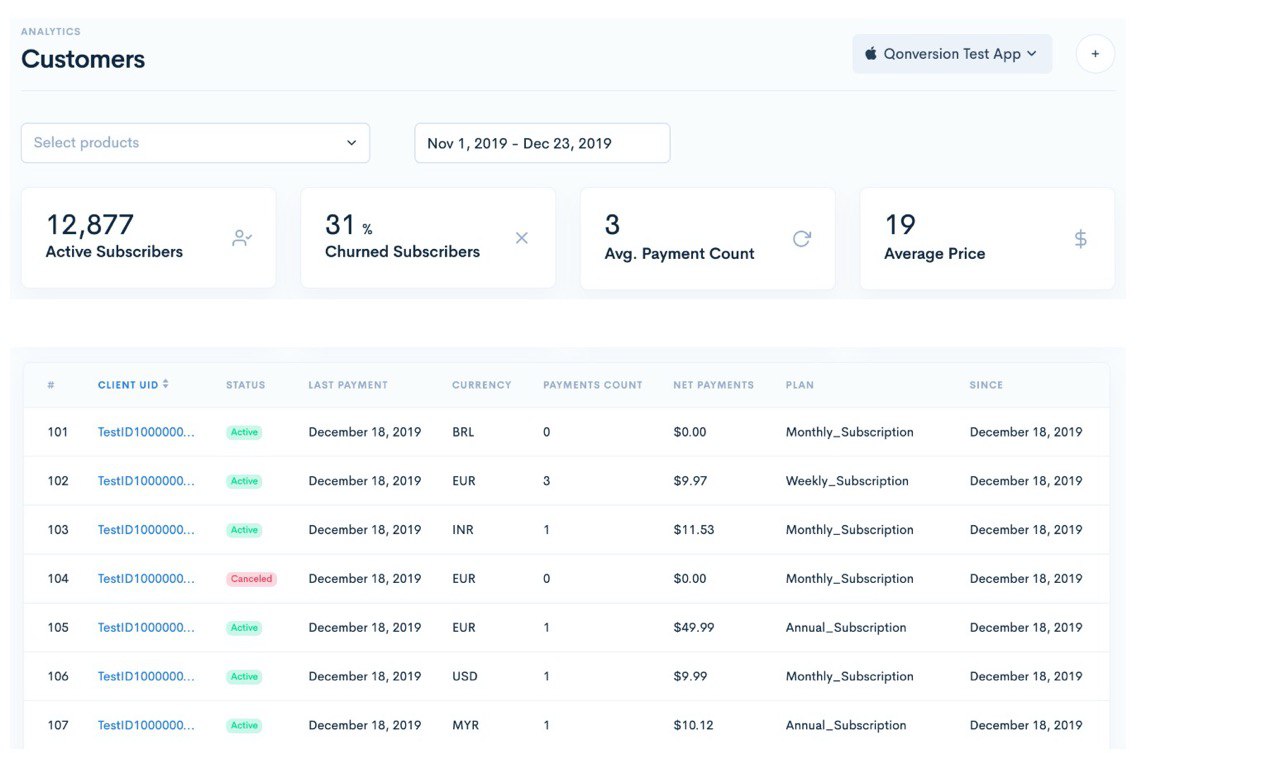Click the Apple icon in the app selector

870,53
